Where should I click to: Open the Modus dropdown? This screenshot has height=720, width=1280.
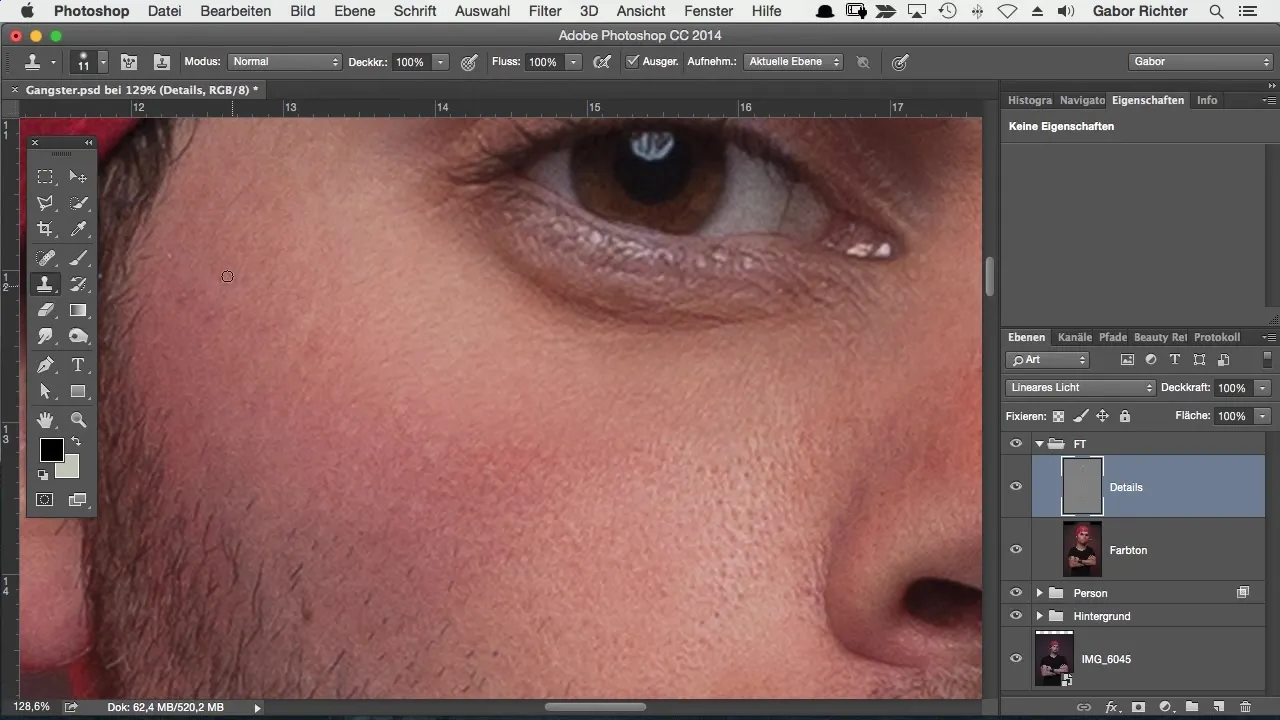pos(285,62)
